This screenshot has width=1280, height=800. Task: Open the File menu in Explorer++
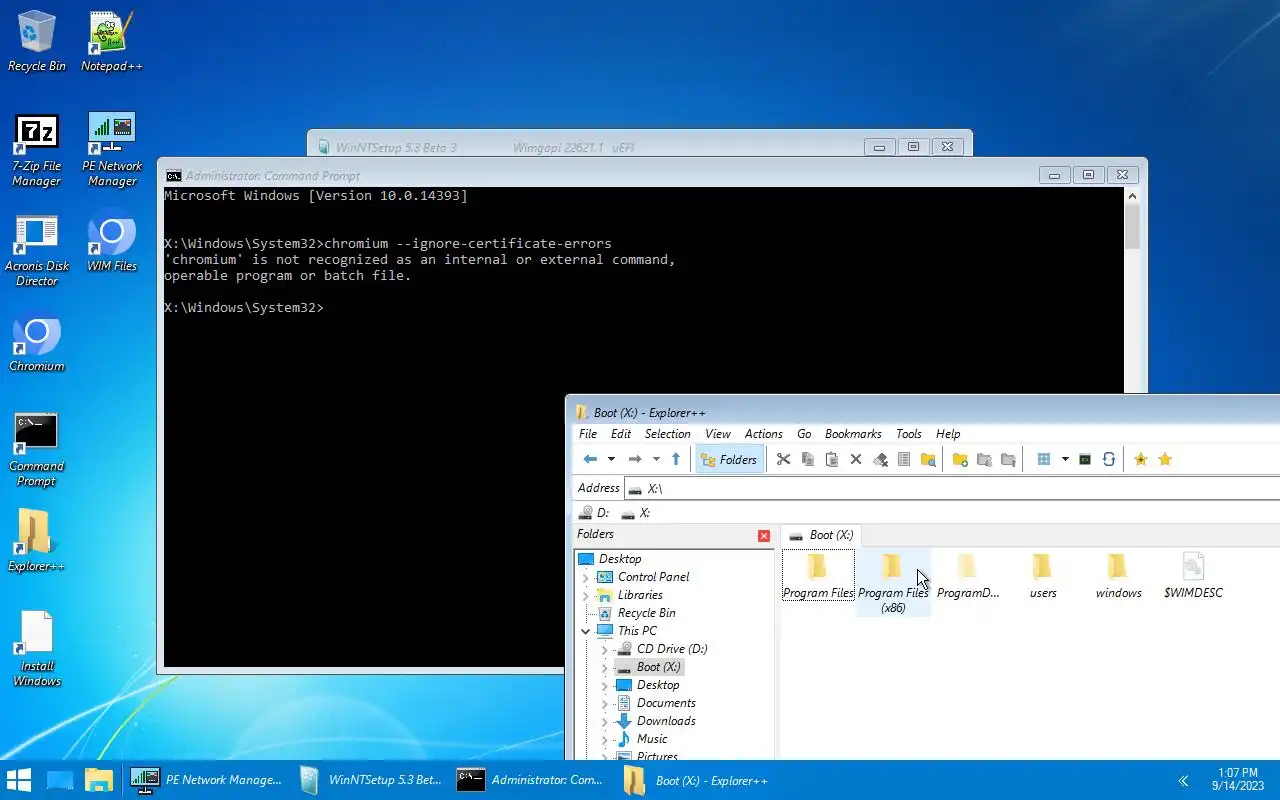coord(588,434)
